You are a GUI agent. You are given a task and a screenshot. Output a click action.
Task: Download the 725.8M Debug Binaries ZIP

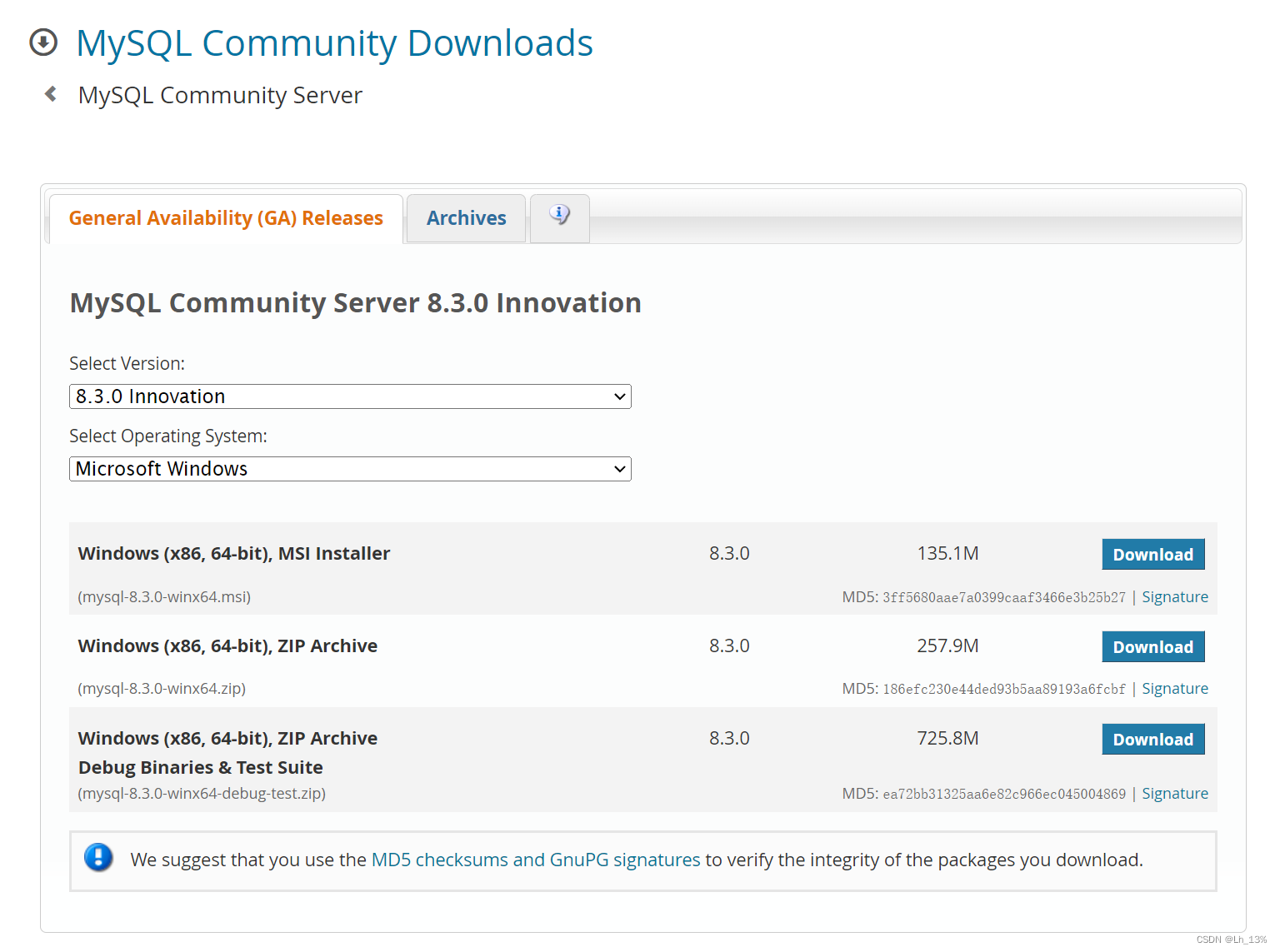[x=1153, y=740]
